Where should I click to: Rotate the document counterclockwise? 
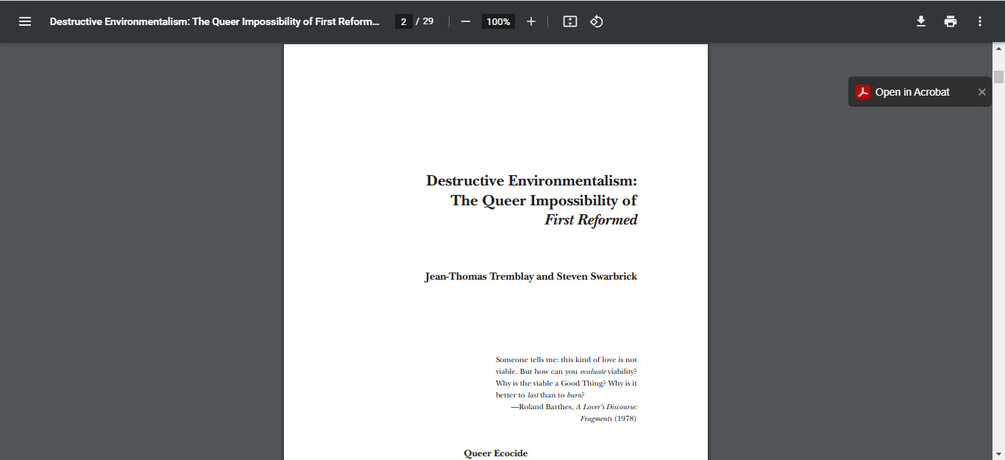pyautogui.click(x=596, y=22)
